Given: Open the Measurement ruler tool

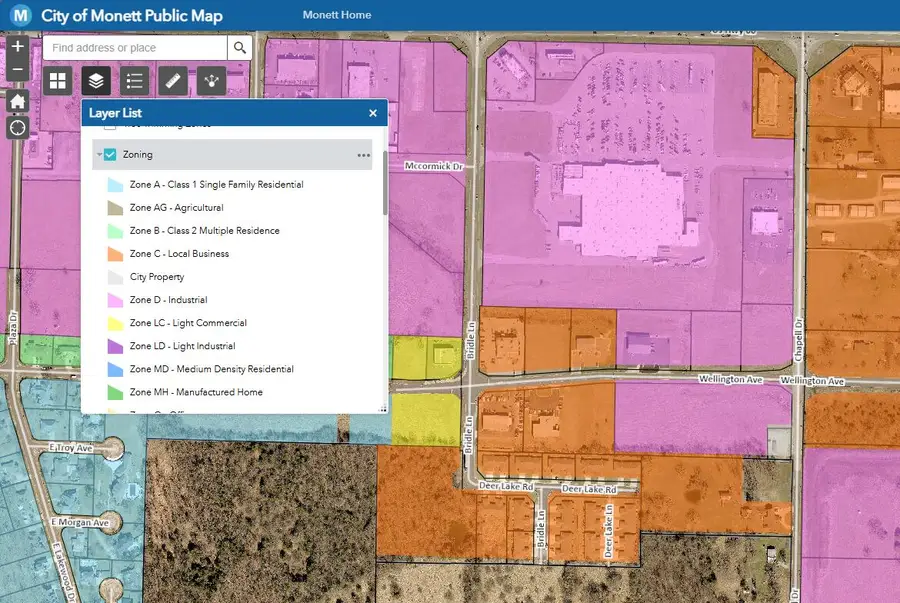Looking at the screenshot, I should 173,81.
